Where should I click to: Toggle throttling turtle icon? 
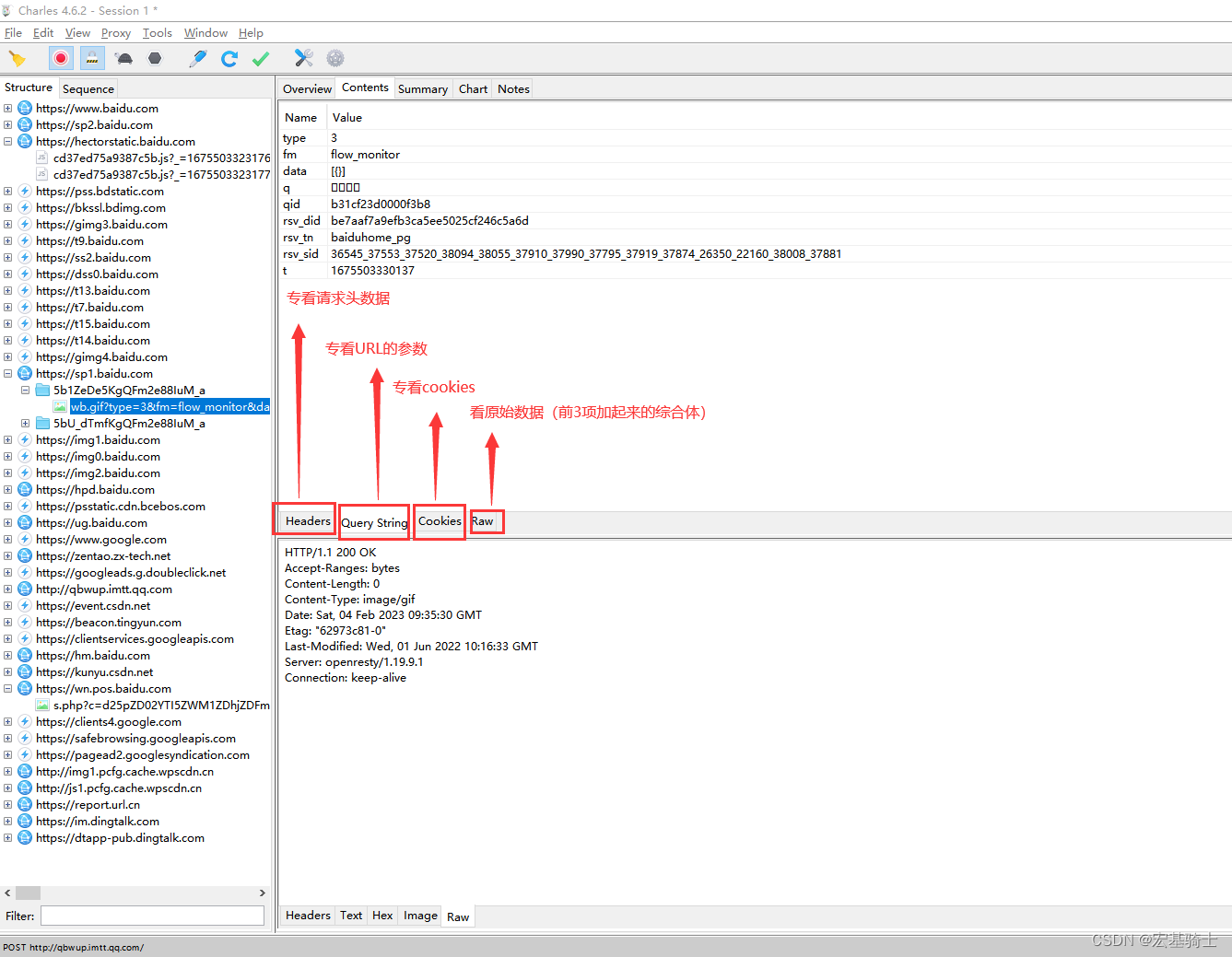click(x=123, y=59)
